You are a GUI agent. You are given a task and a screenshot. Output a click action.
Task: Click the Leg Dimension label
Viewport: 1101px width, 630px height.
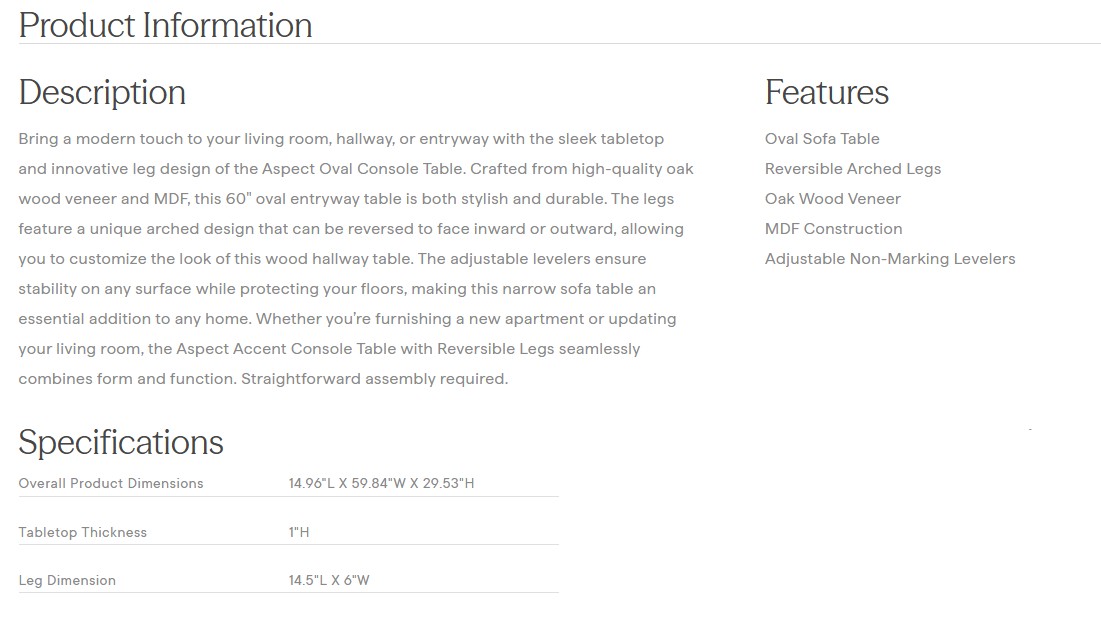(67, 581)
